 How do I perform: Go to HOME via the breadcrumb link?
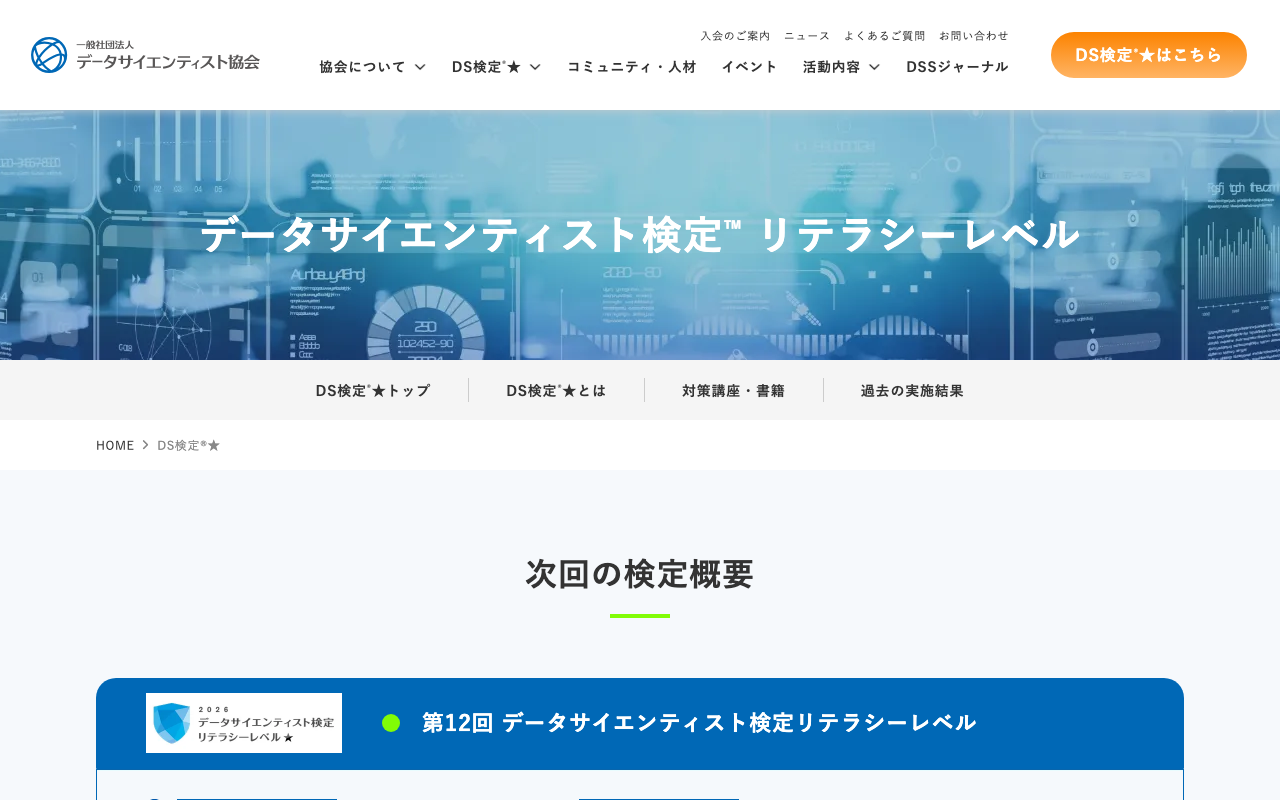(x=114, y=444)
